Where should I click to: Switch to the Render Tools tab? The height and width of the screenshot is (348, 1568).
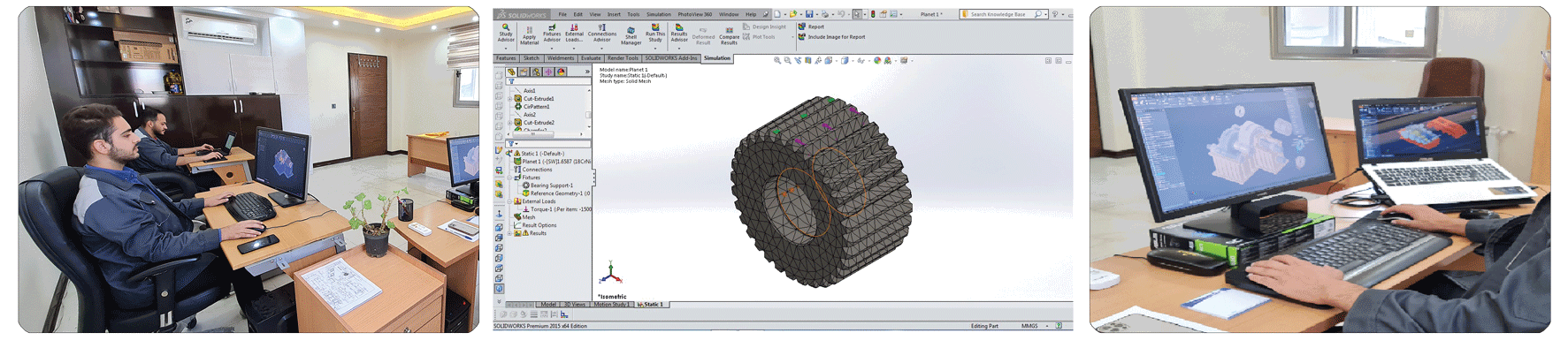623,58
